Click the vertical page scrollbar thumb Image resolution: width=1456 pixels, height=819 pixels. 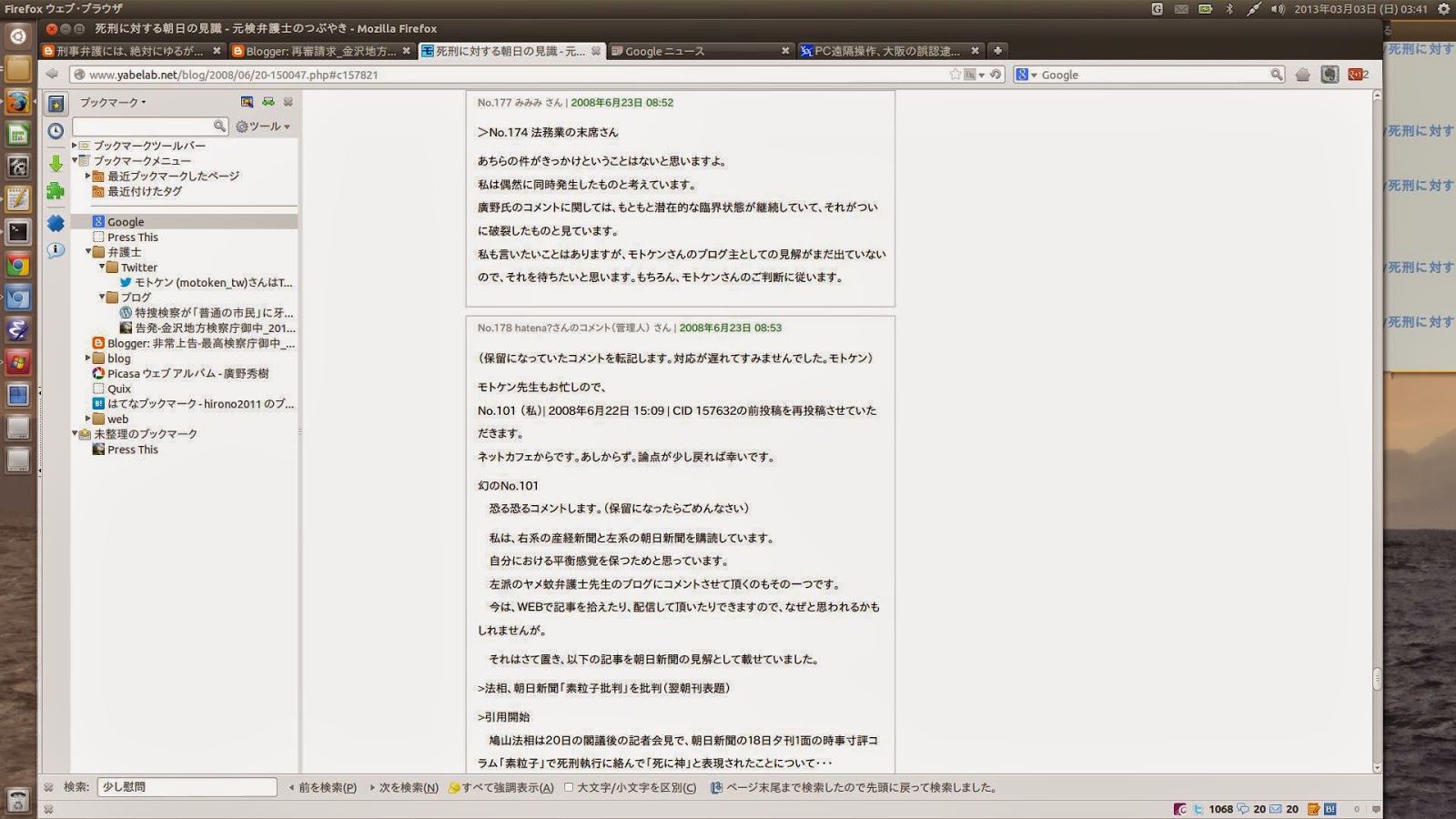click(x=1377, y=679)
